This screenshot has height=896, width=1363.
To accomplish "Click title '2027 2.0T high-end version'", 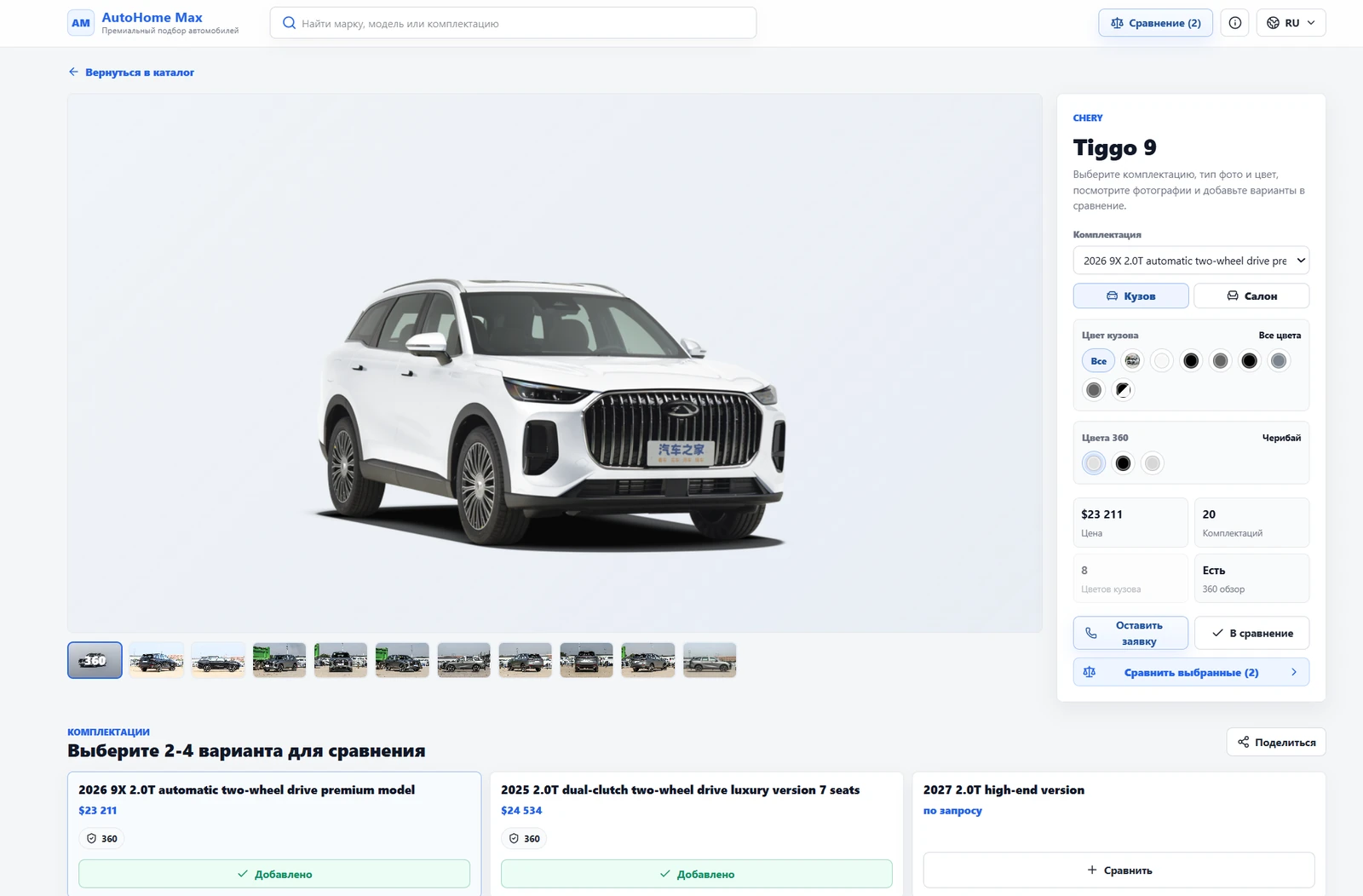I will [1004, 790].
